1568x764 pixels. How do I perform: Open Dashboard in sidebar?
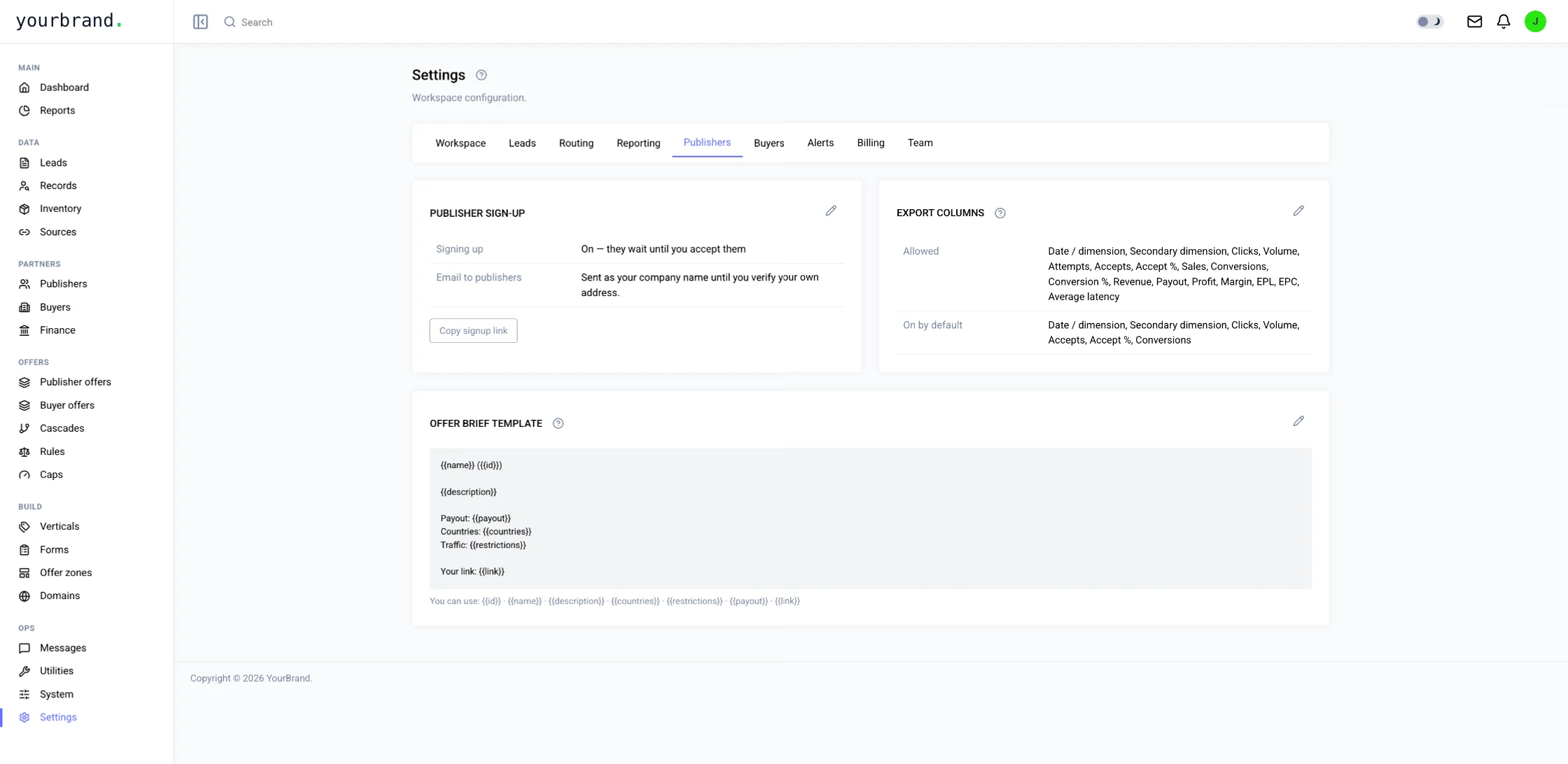pos(64,87)
